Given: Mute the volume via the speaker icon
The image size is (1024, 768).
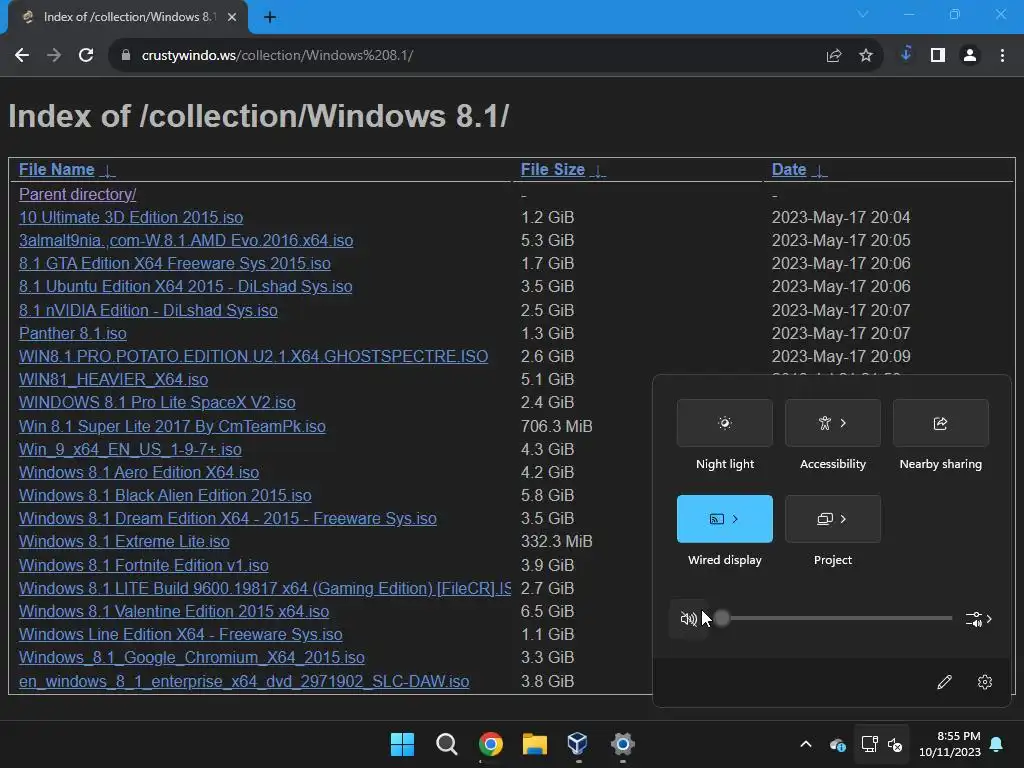Looking at the screenshot, I should coord(688,618).
